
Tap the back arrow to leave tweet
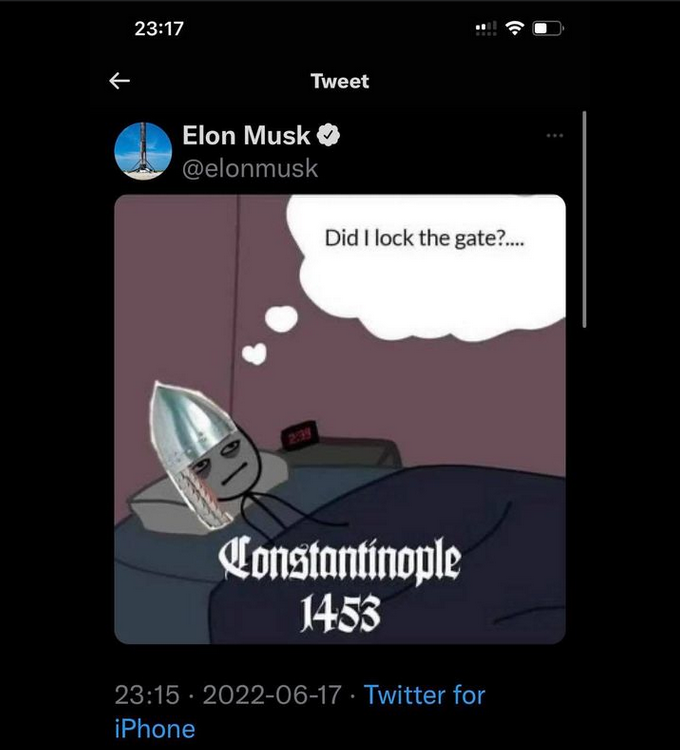coord(120,81)
